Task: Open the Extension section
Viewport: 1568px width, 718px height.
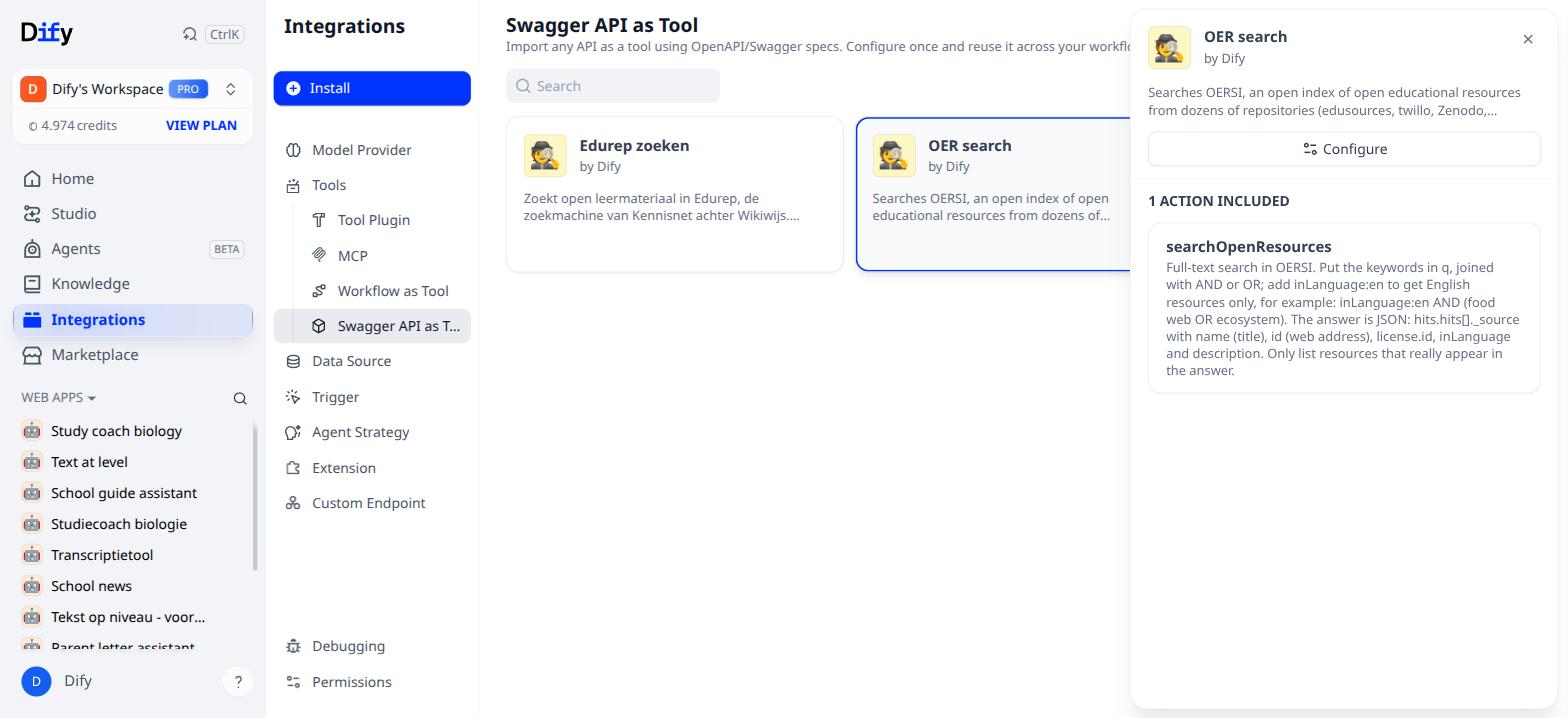Action: pyautogui.click(x=372, y=468)
